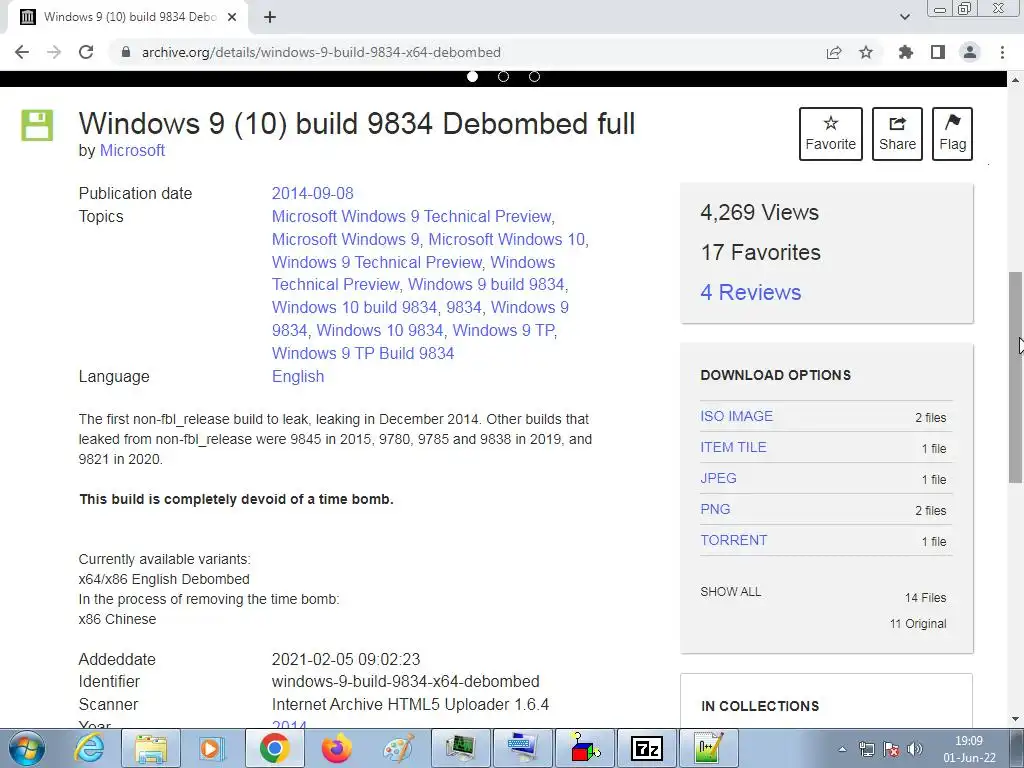The width and height of the screenshot is (1024, 768).
Task: Launch Internet Explorer from taskbar
Action: 89,748
